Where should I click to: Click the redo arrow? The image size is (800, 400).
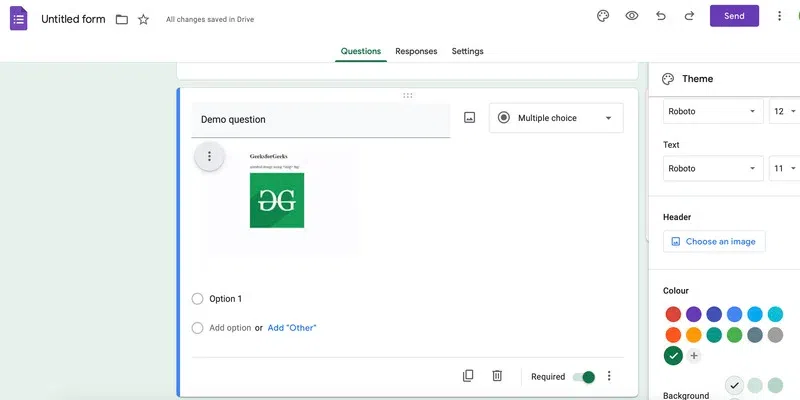coord(689,16)
